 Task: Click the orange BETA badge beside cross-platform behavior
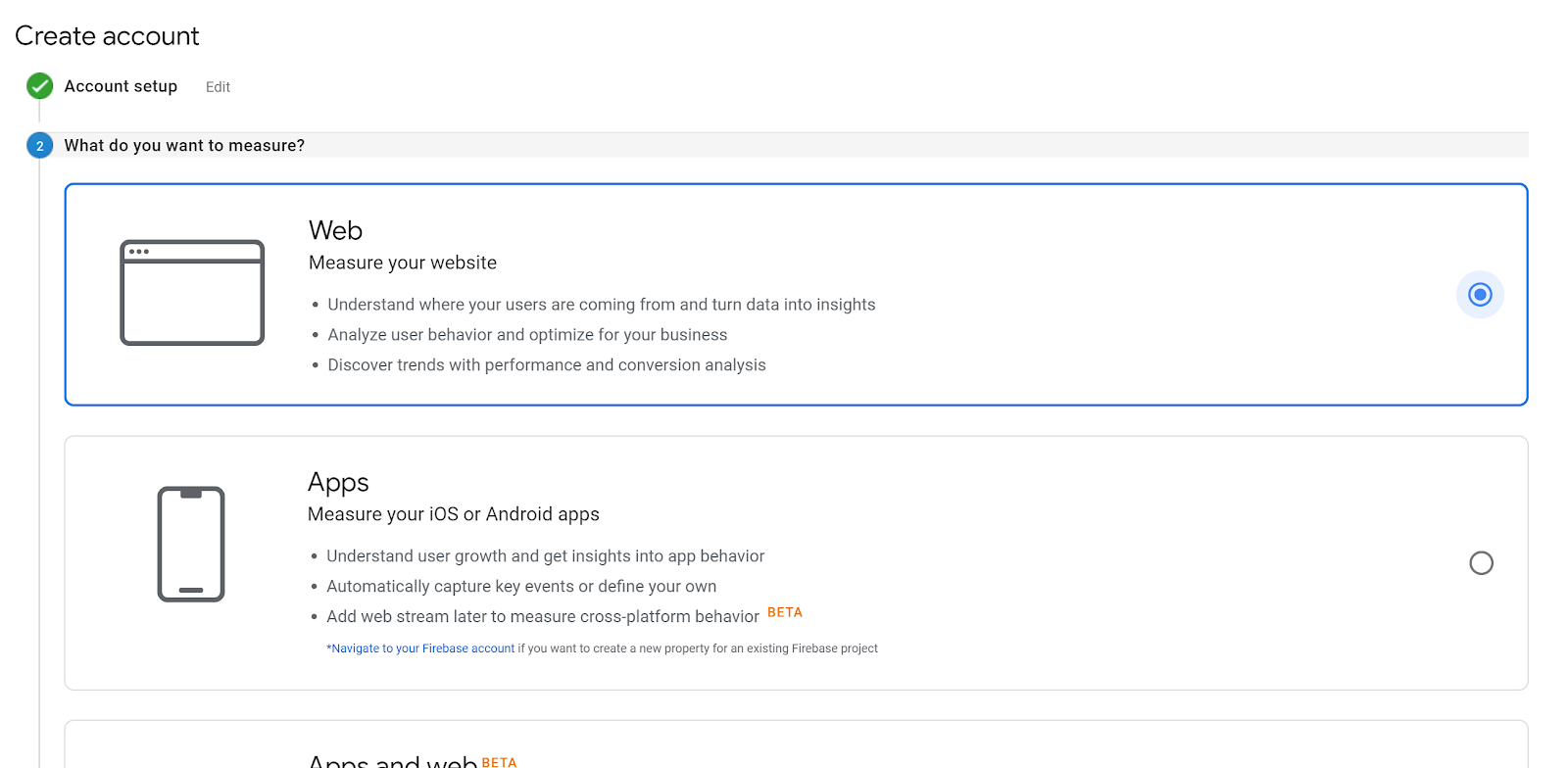[784, 612]
